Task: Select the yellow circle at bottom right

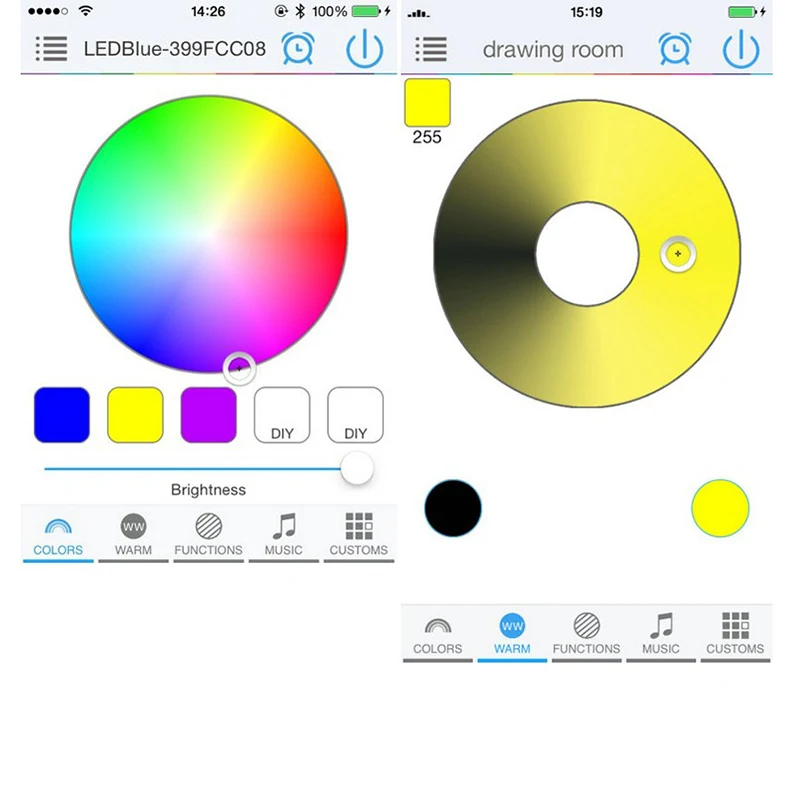Action: pos(720,508)
